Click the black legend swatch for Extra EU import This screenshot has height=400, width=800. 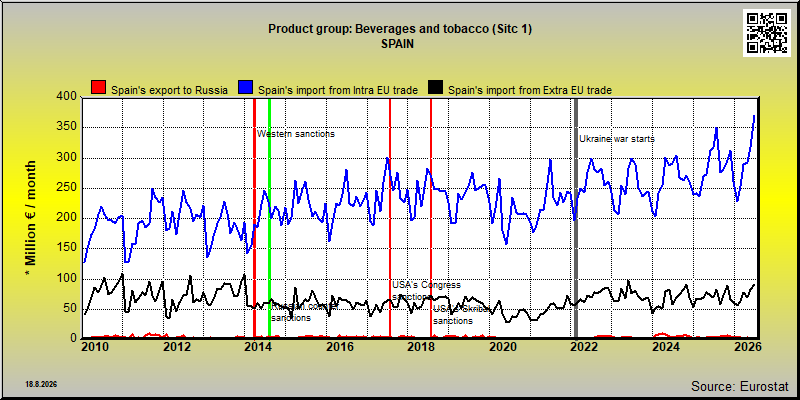tap(435, 88)
